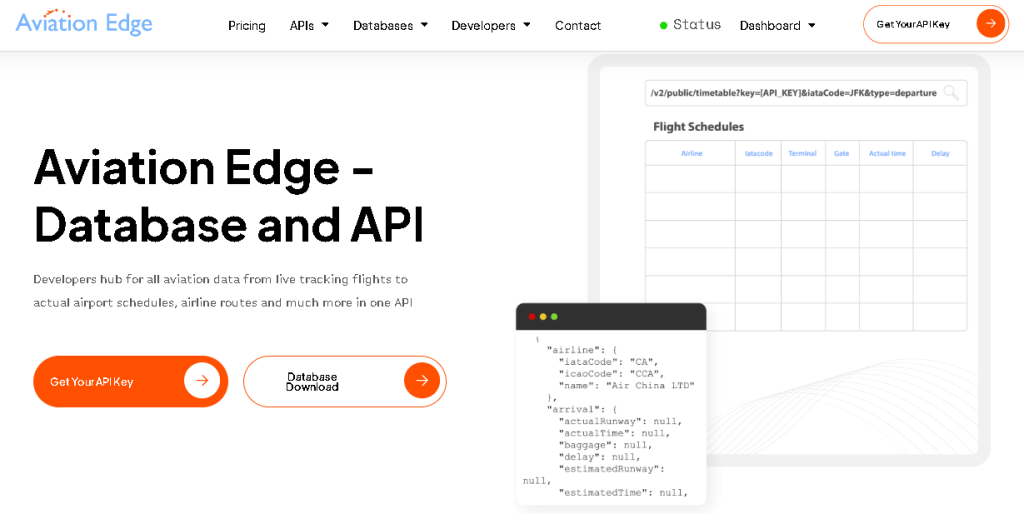Click the header Get Your API Key button
Viewport: 1024px width, 514px height.
tap(935, 24)
